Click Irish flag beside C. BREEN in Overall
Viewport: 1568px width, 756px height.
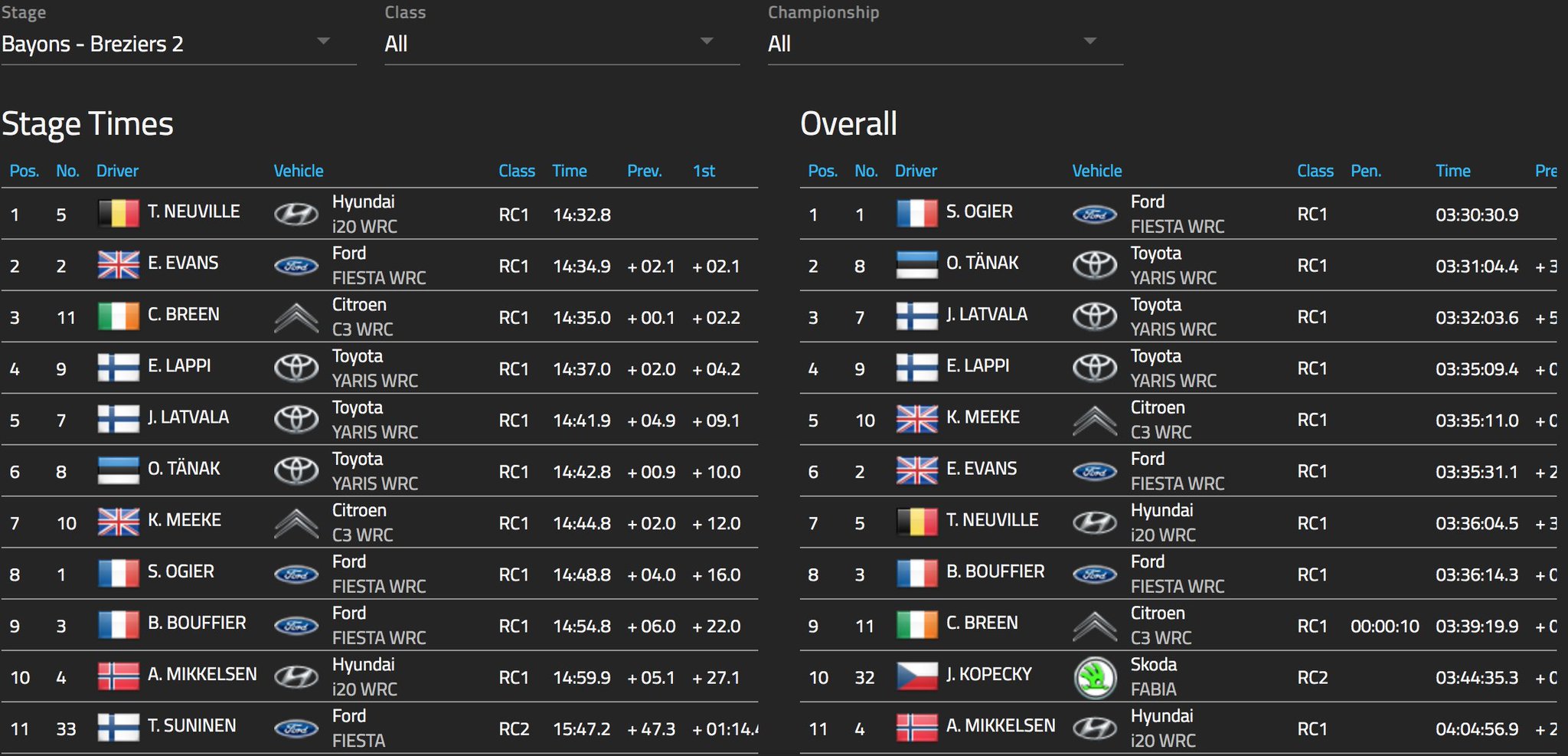coord(917,625)
